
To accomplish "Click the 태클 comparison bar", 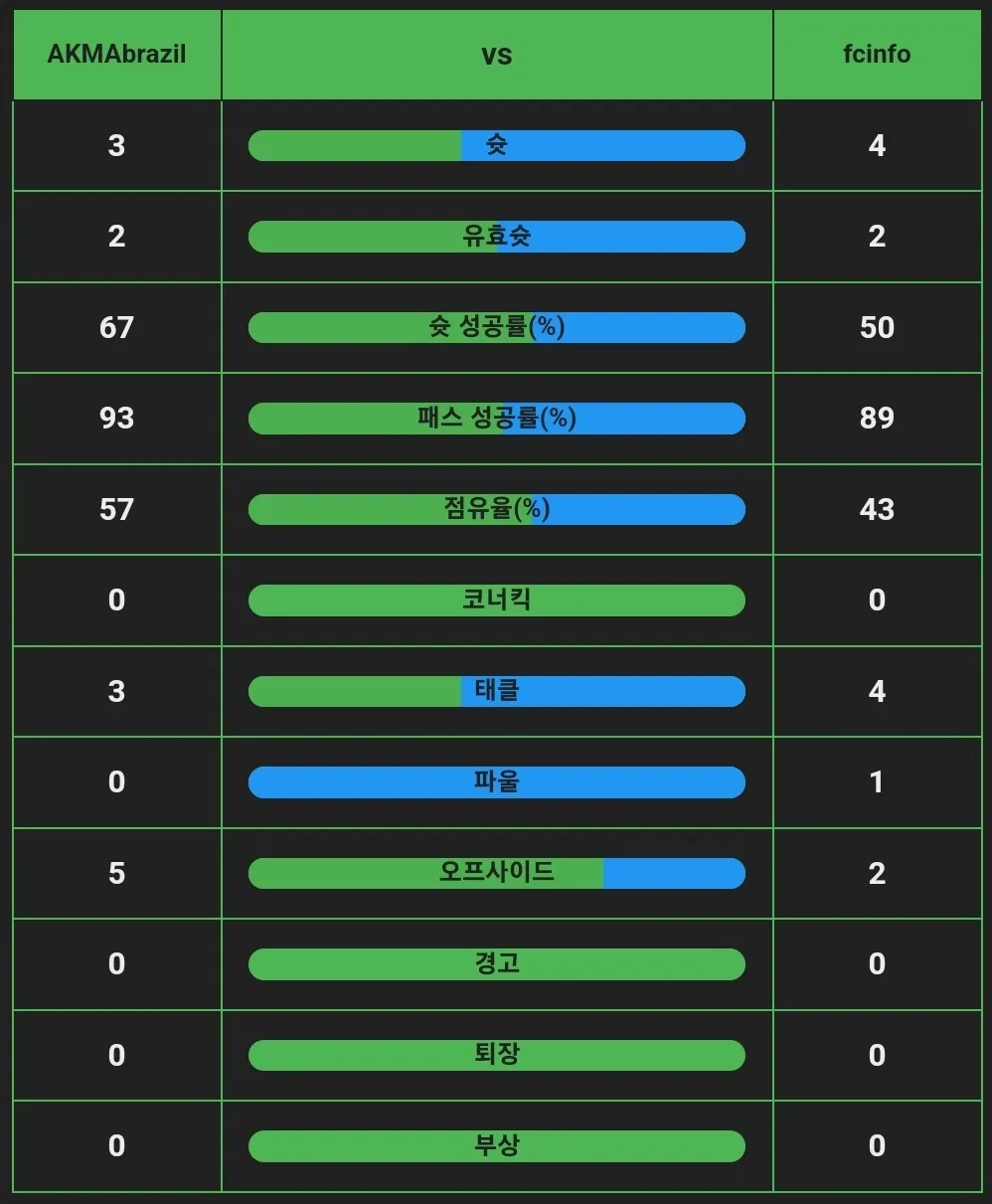I will [x=496, y=691].
